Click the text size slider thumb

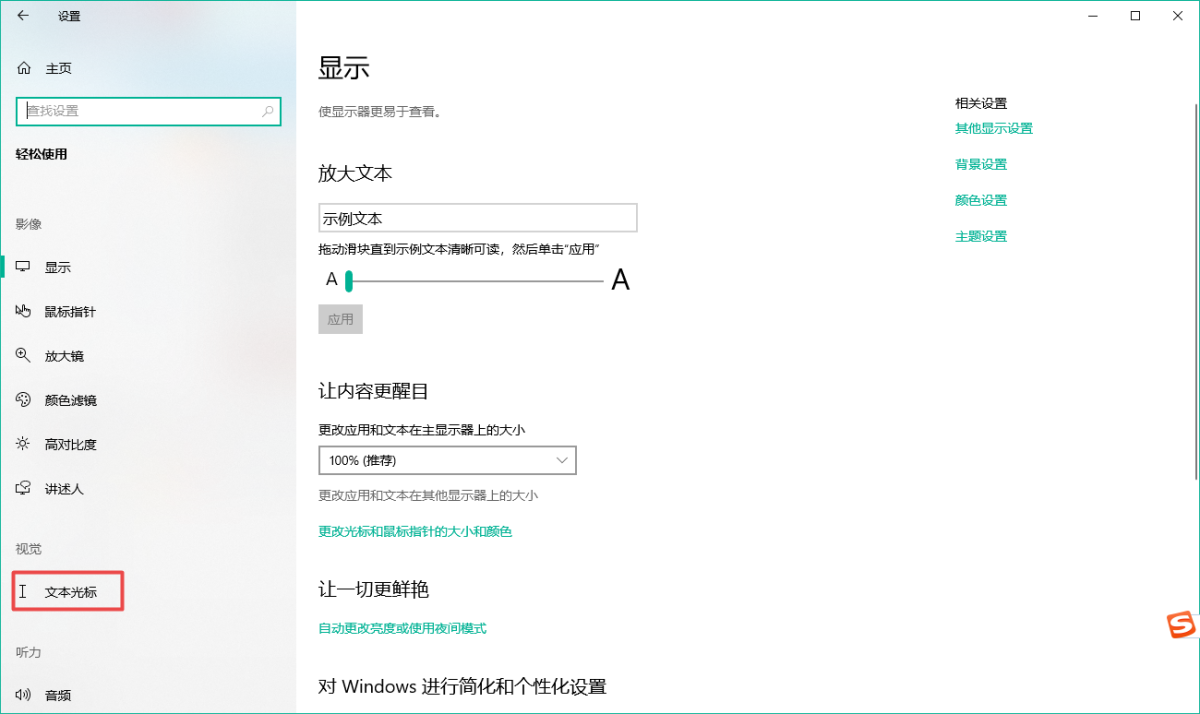[x=349, y=281]
